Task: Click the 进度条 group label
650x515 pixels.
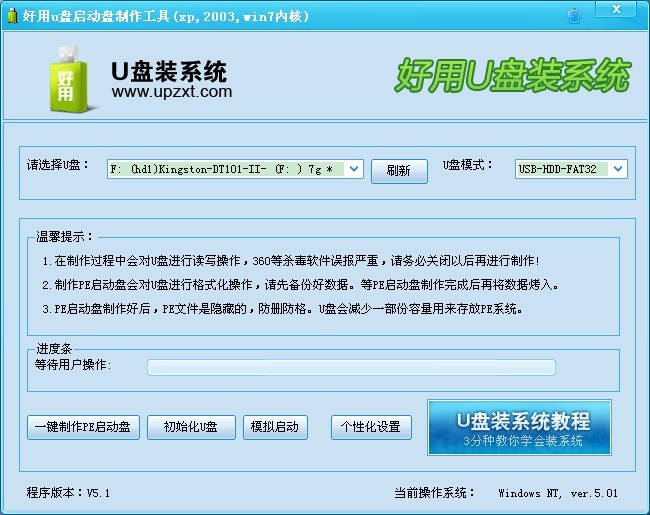Action: (54, 348)
